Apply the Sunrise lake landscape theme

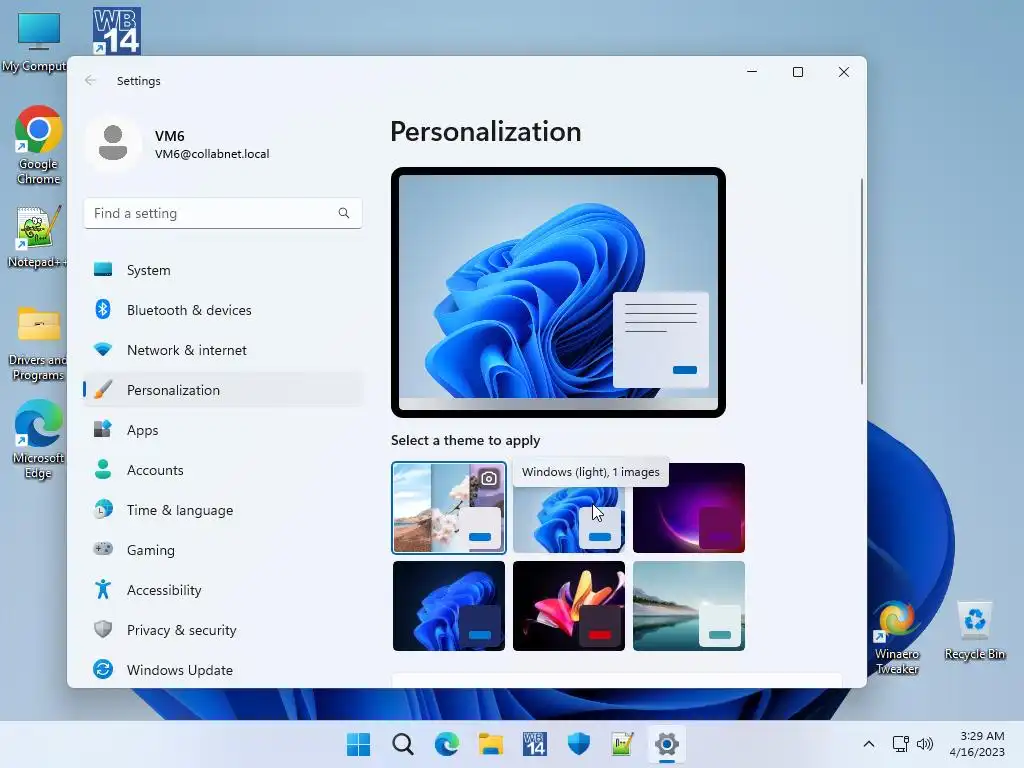[689, 606]
